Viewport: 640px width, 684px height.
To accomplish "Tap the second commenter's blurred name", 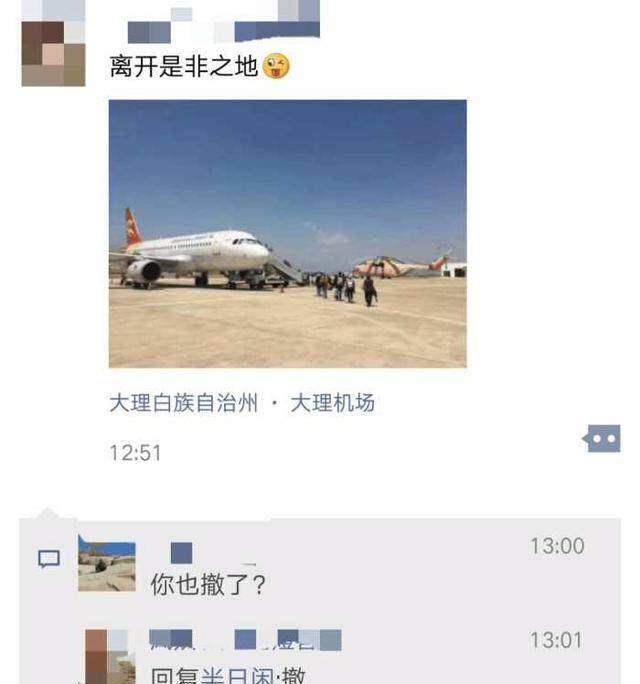I will [x=245, y=640].
